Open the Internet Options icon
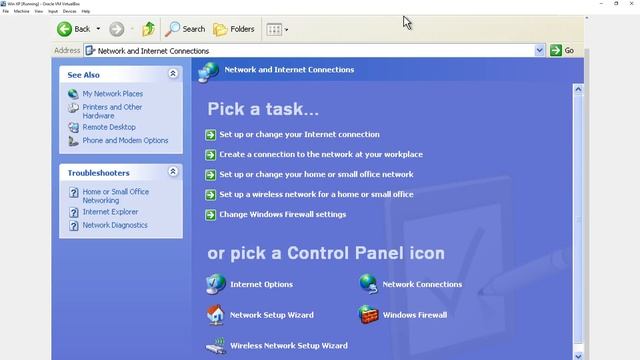This screenshot has width=640, height=360. coord(216,284)
